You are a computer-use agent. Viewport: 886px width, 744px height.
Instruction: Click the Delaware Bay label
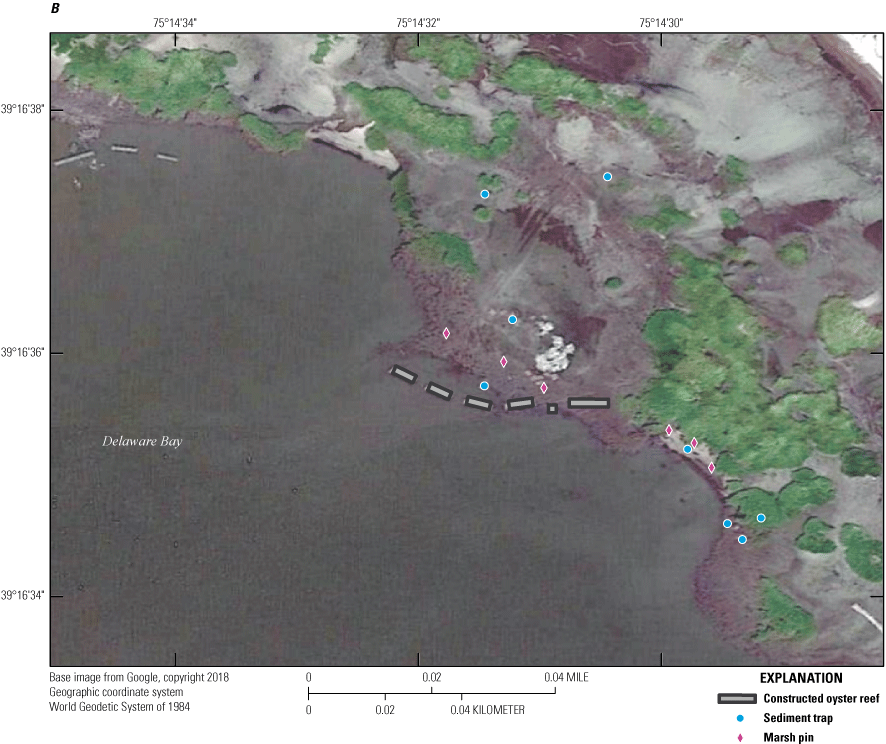tap(142, 440)
